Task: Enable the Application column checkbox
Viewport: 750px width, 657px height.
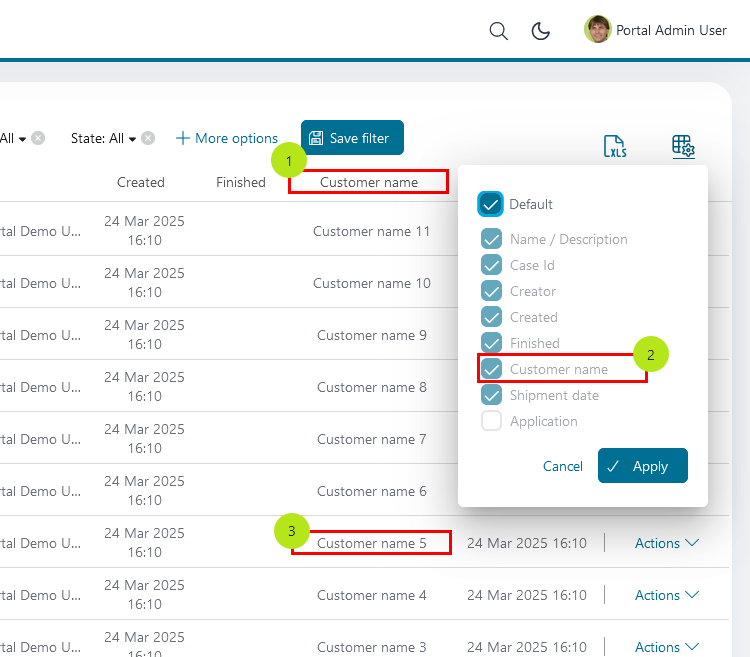Action: [491, 421]
